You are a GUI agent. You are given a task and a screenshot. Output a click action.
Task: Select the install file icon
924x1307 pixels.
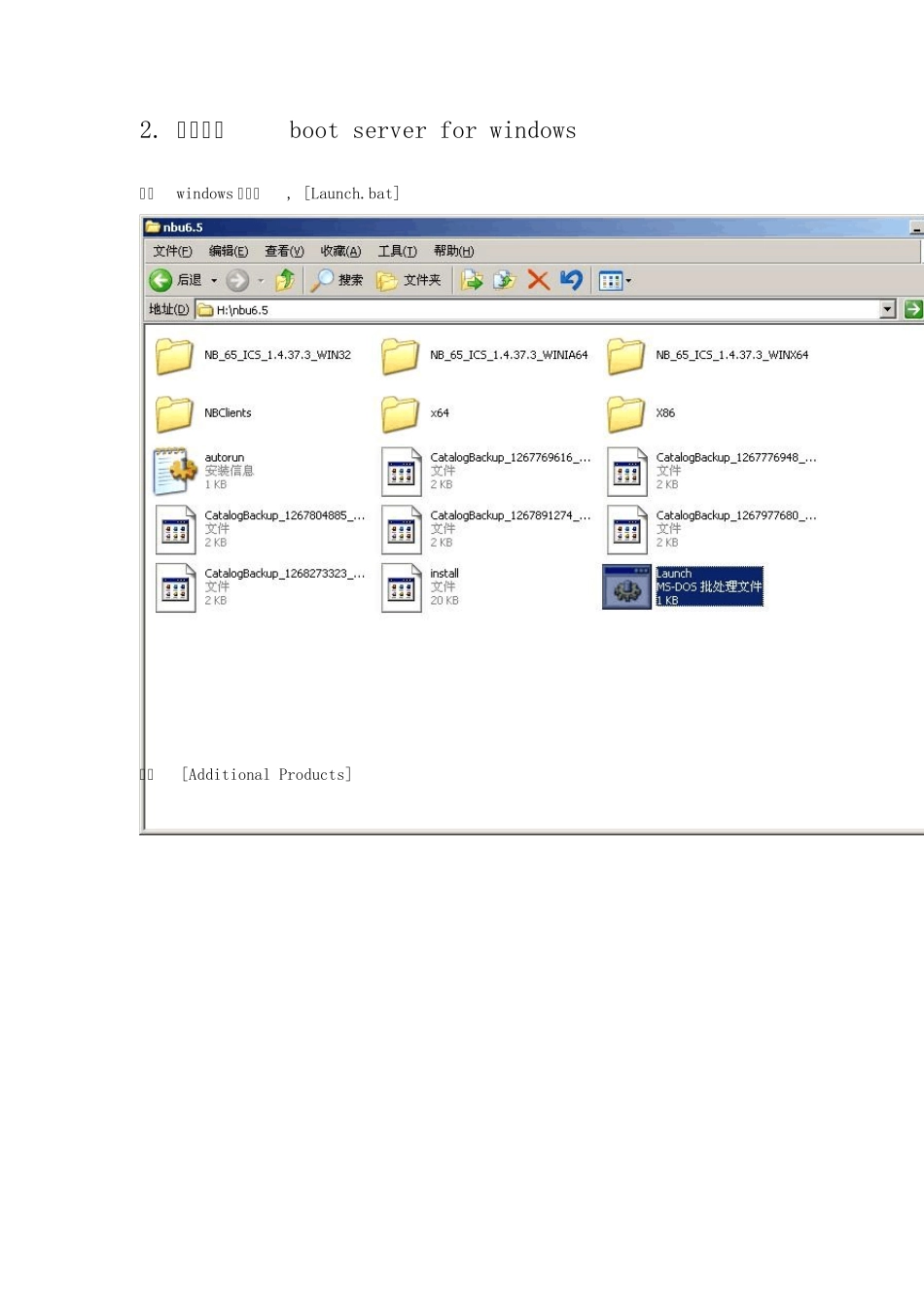coord(401,587)
